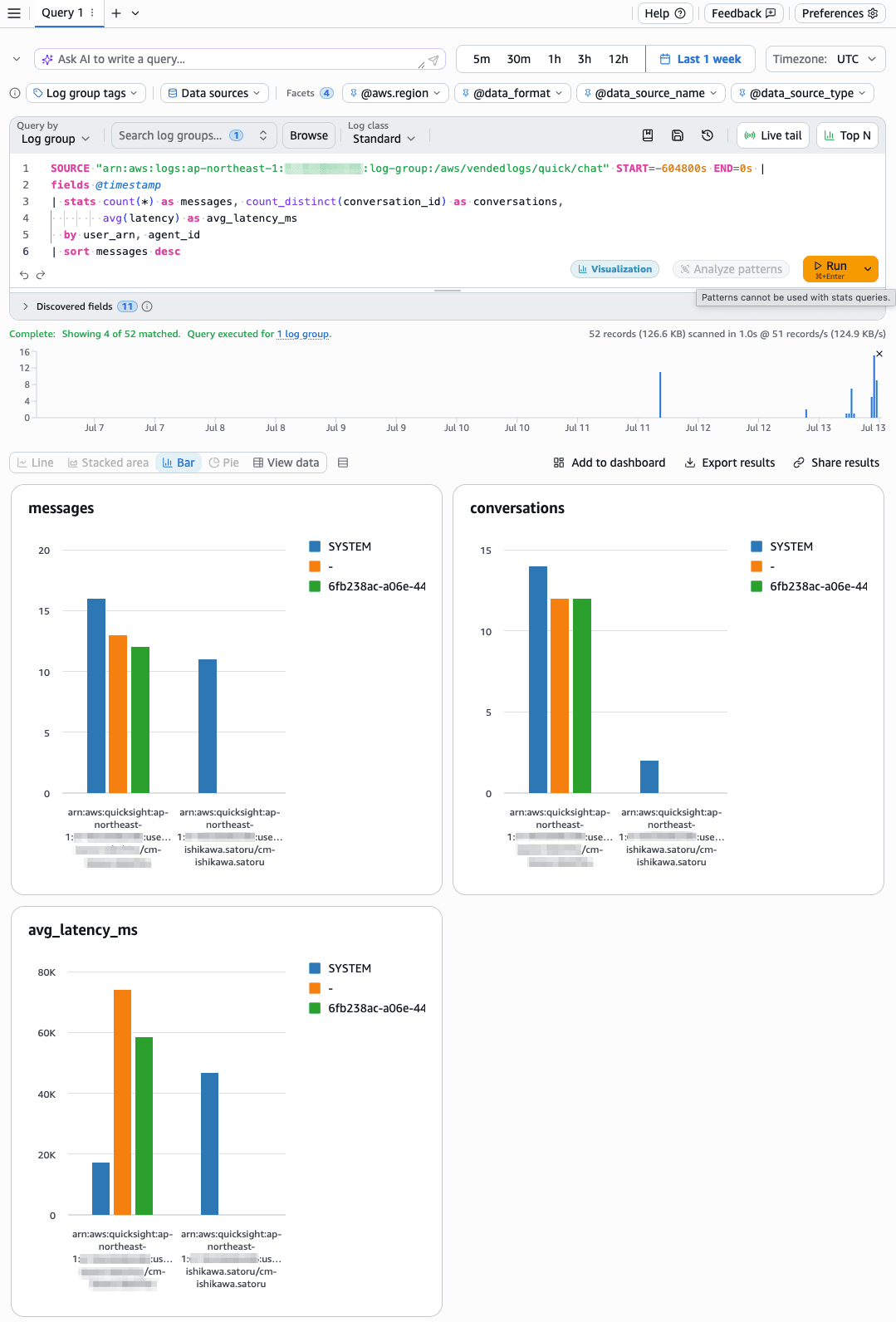
Task: Click Export results
Action: click(729, 463)
